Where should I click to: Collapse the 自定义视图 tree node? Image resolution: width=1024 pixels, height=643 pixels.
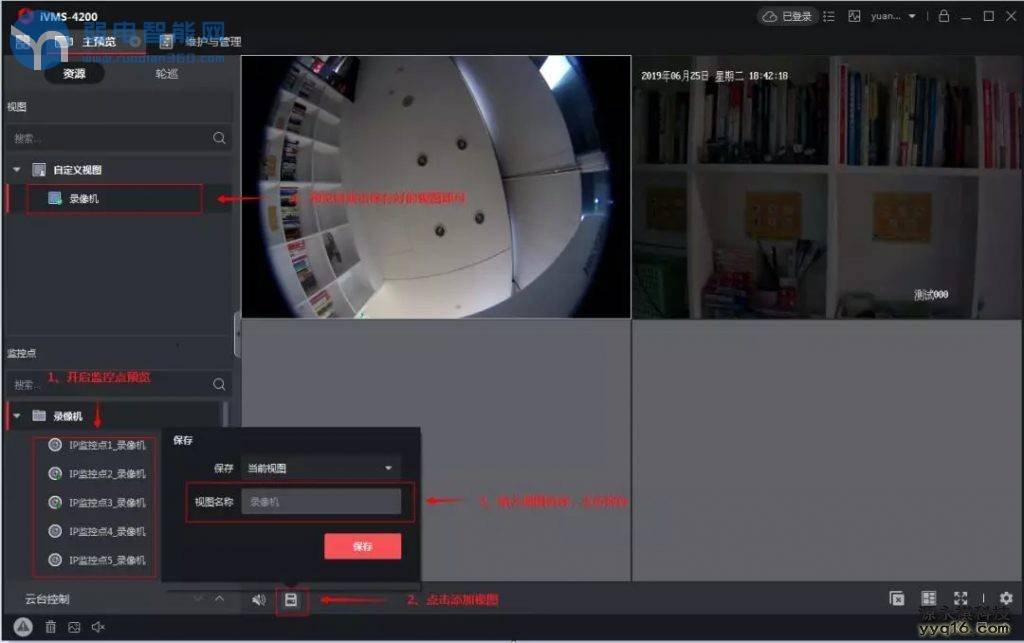[x=17, y=170]
